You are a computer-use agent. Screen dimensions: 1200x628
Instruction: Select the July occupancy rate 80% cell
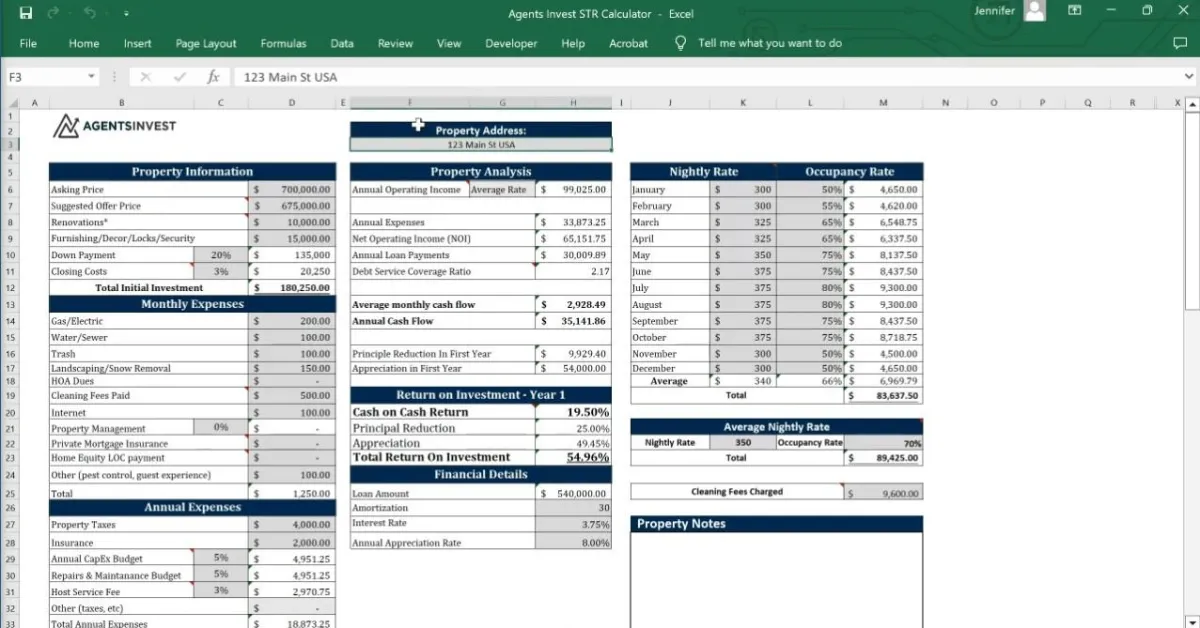click(x=811, y=288)
